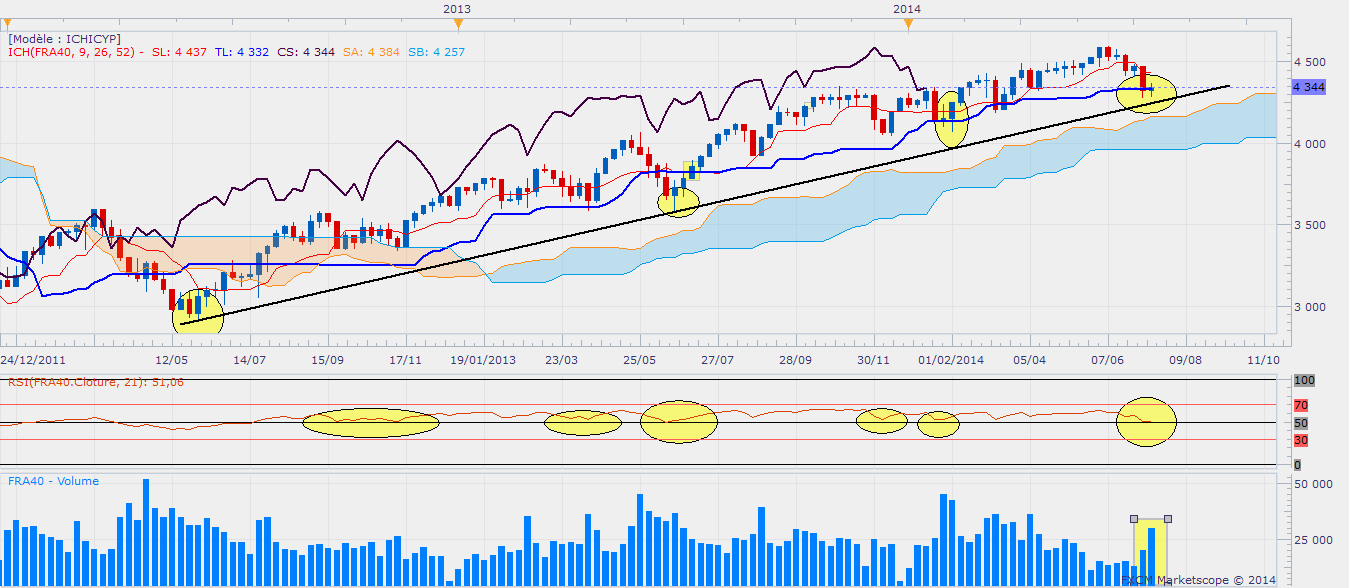Click the SB: 4 257 value

click(436, 52)
